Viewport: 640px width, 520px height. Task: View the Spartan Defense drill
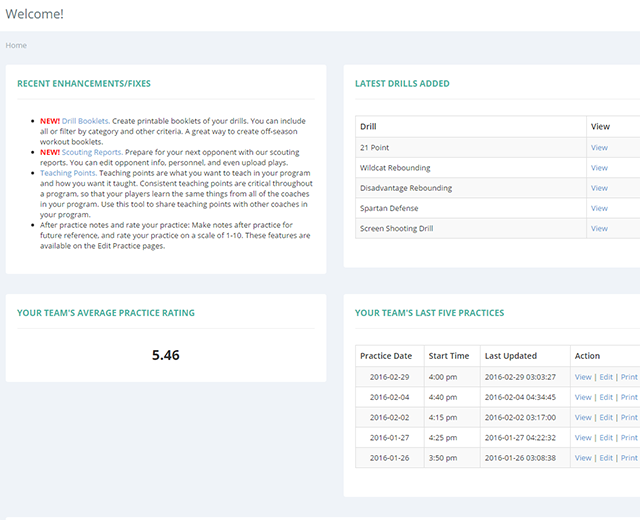pos(599,208)
